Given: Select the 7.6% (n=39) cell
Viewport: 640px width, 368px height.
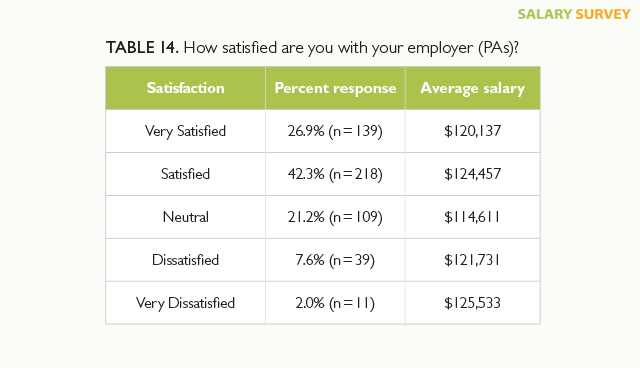Looking at the screenshot, I should 335,260.
